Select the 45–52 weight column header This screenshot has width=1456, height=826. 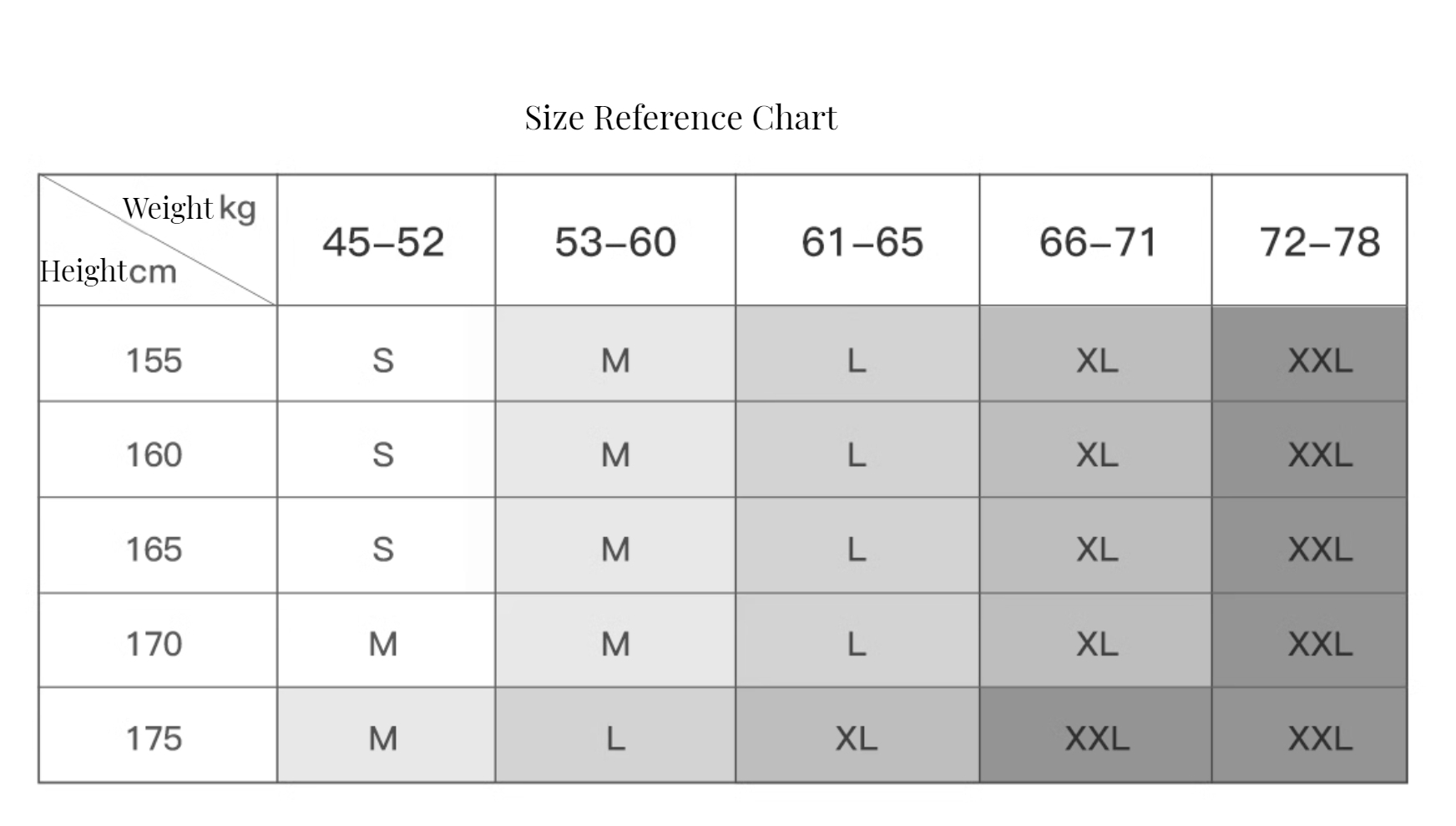pyautogui.click(x=386, y=241)
